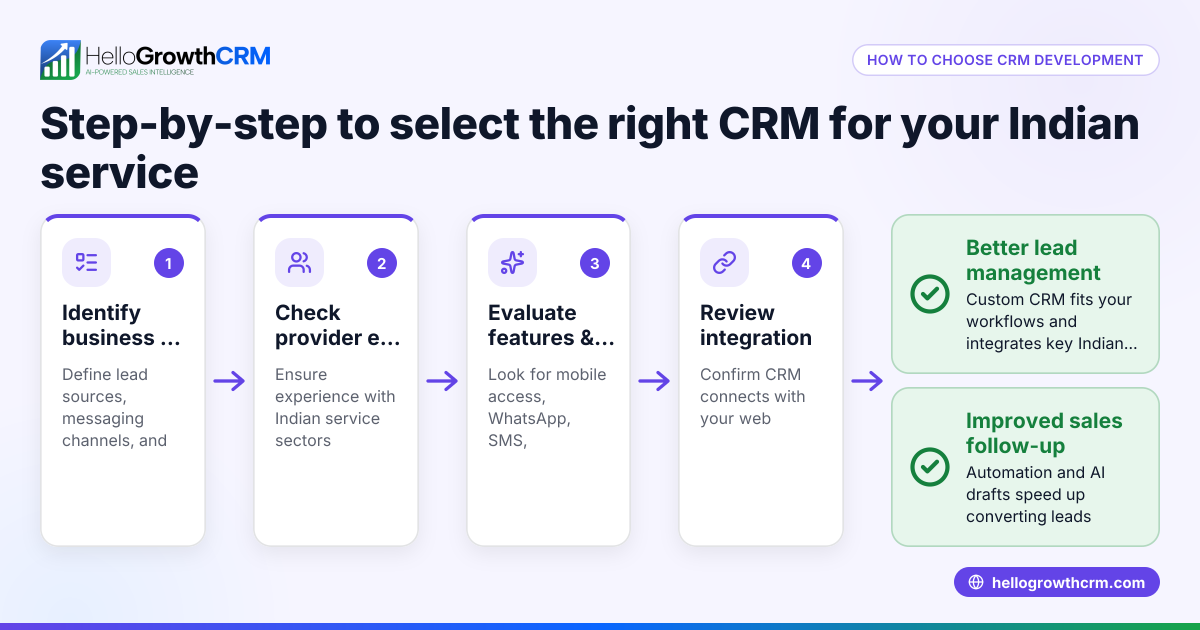
Task: Click the checklist icon in Identify business card
Action: 87,263
